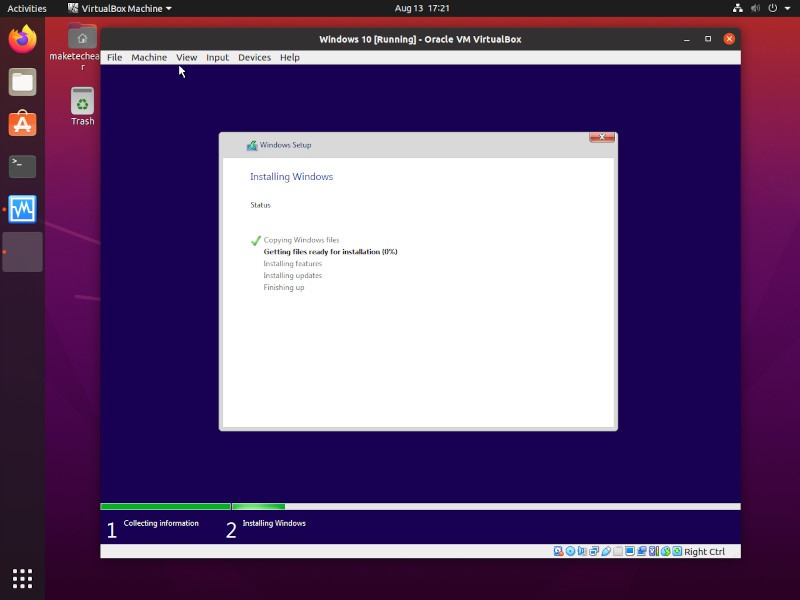Open Terminal from the dock
Viewport: 800px width, 600px height.
tap(22, 166)
